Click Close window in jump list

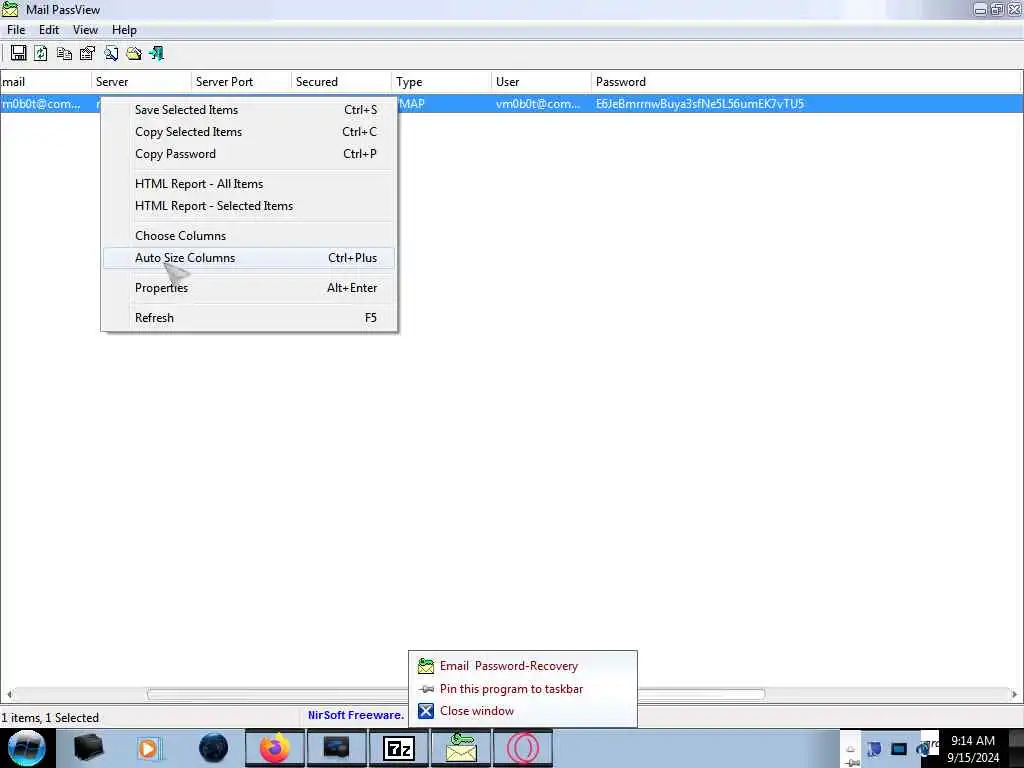pos(522,711)
